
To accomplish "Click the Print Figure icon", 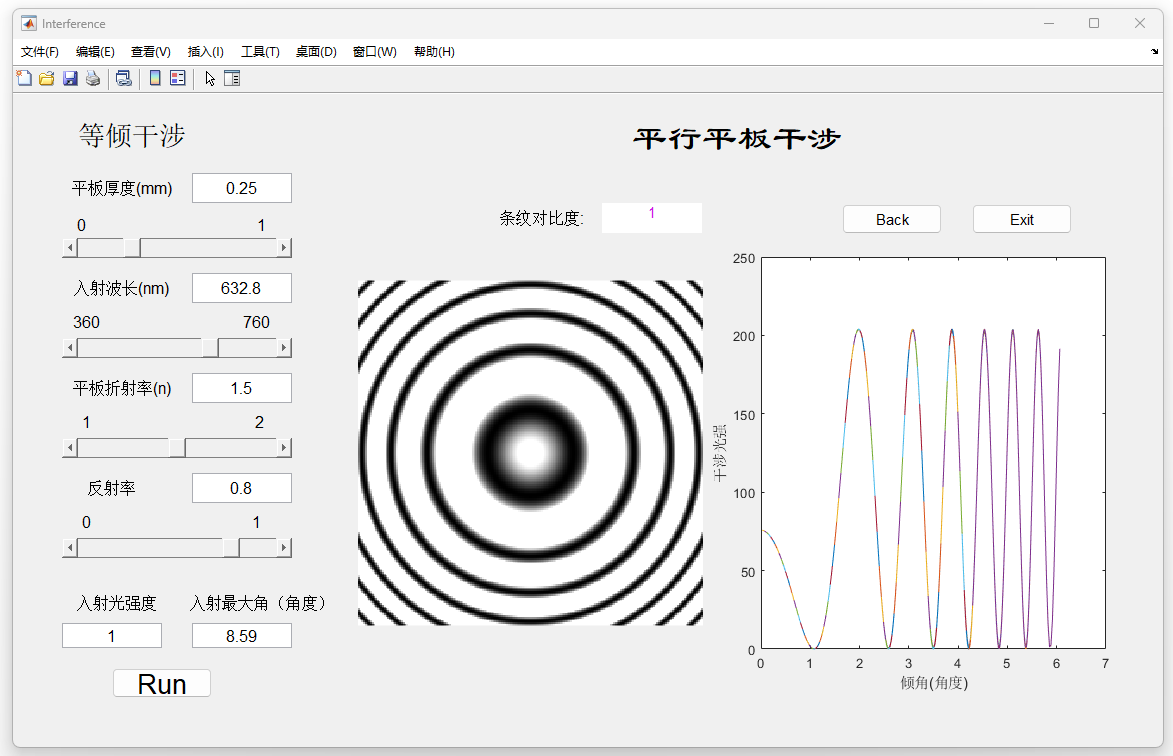I will click(x=92, y=78).
